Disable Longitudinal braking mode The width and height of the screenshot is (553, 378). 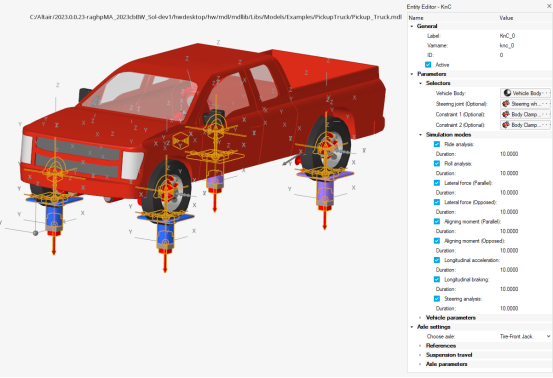(437, 279)
